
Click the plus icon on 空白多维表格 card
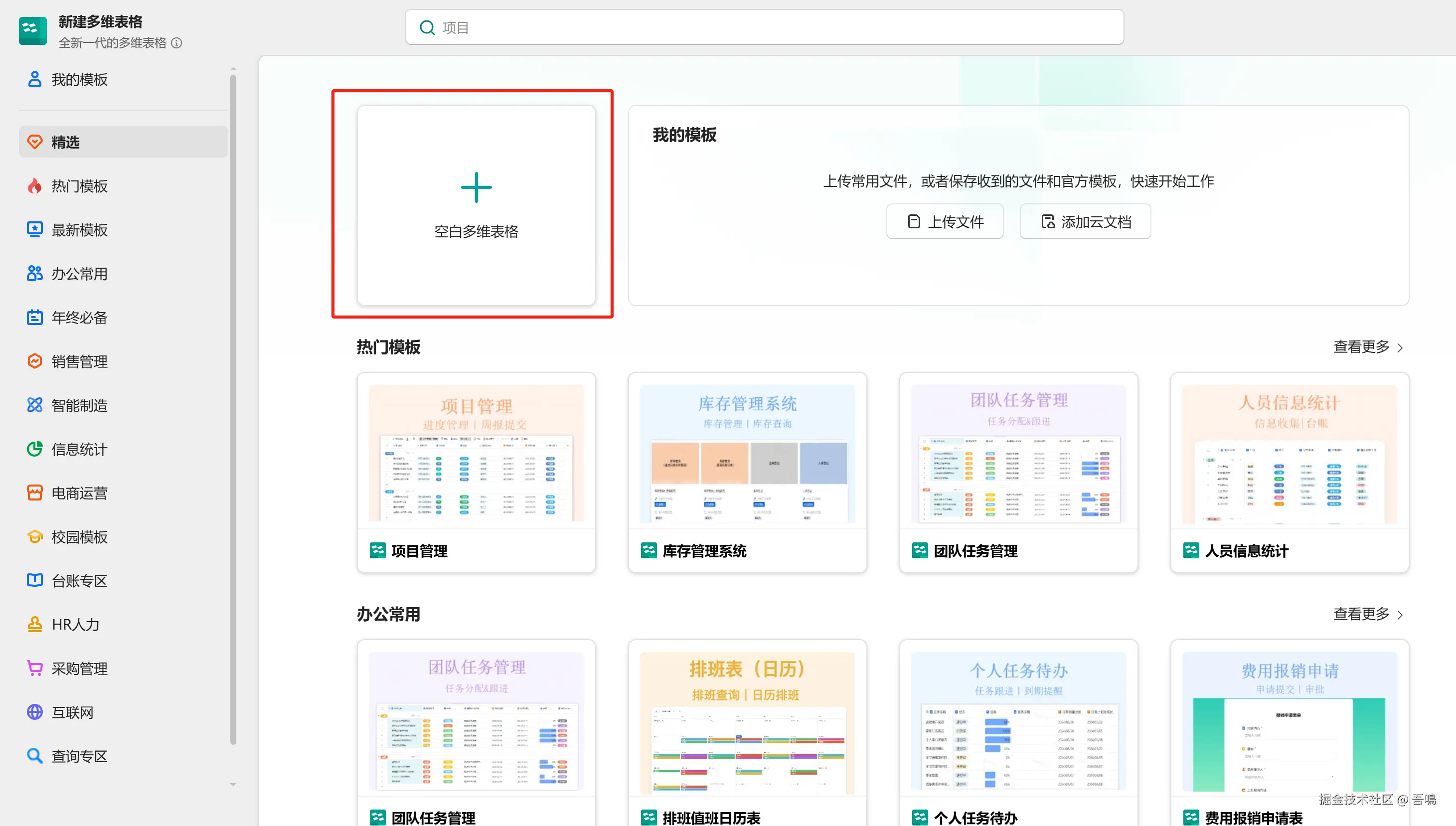point(476,188)
